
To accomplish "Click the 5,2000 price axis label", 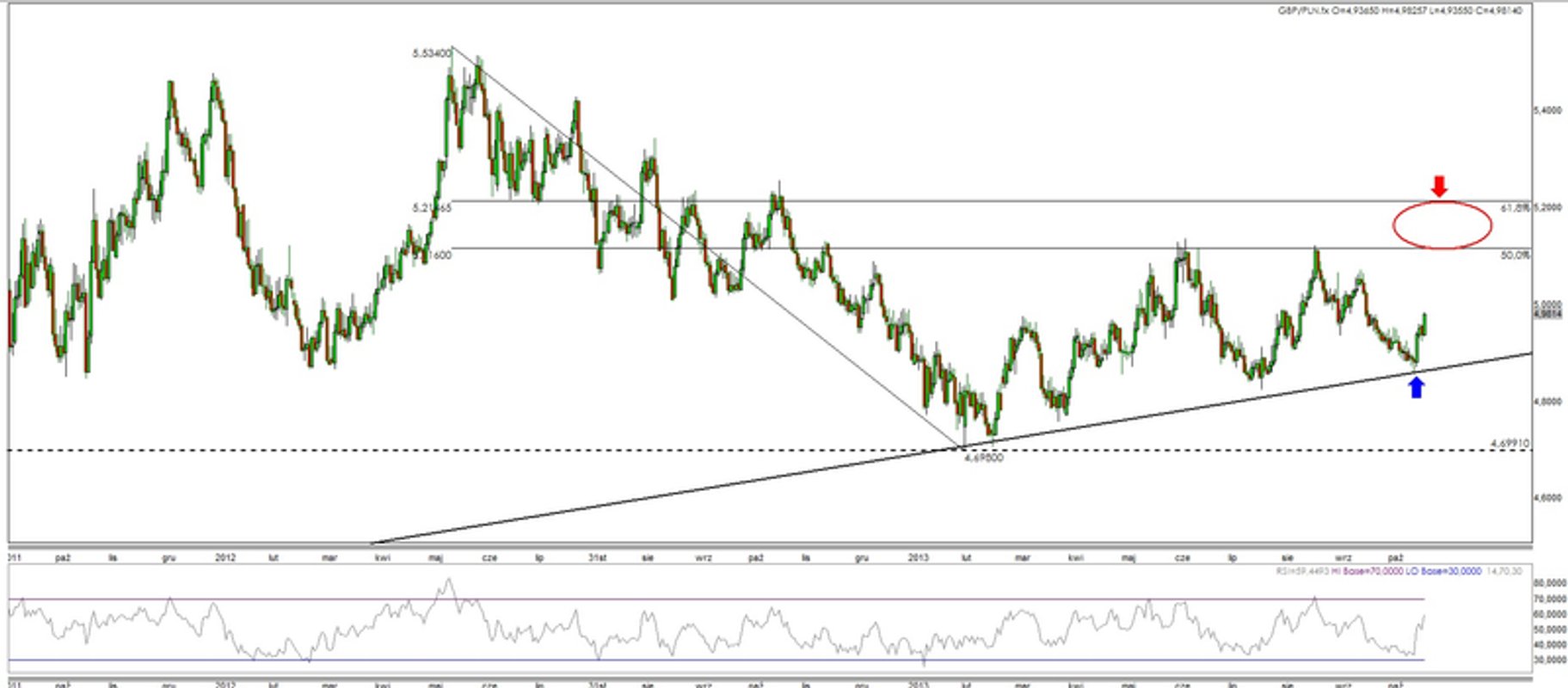I will coord(1548,208).
